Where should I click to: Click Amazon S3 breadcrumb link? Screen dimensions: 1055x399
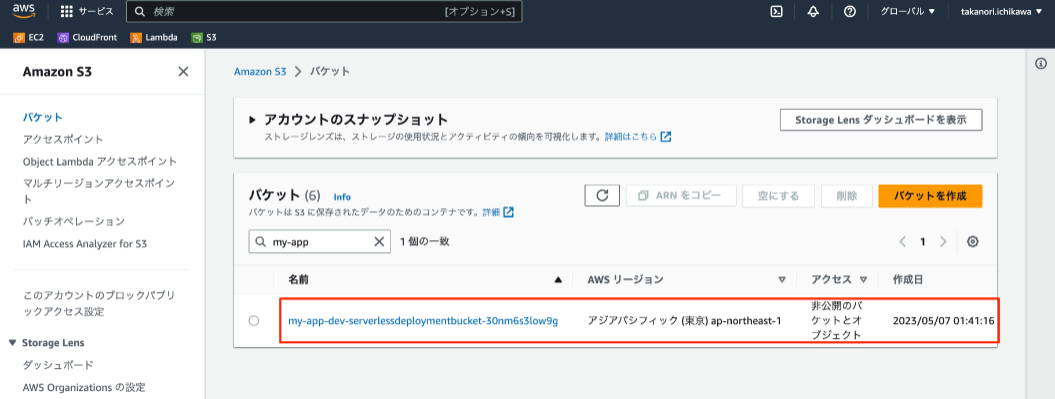(x=260, y=71)
